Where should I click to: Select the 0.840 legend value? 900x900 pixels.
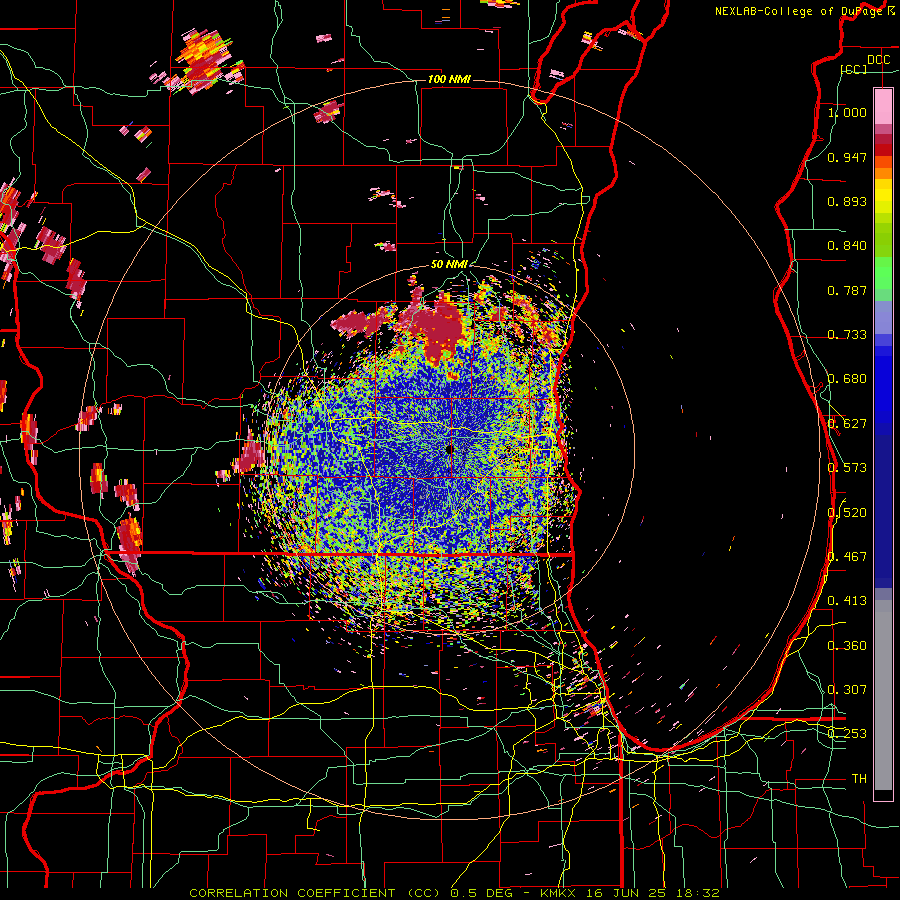tap(847, 246)
